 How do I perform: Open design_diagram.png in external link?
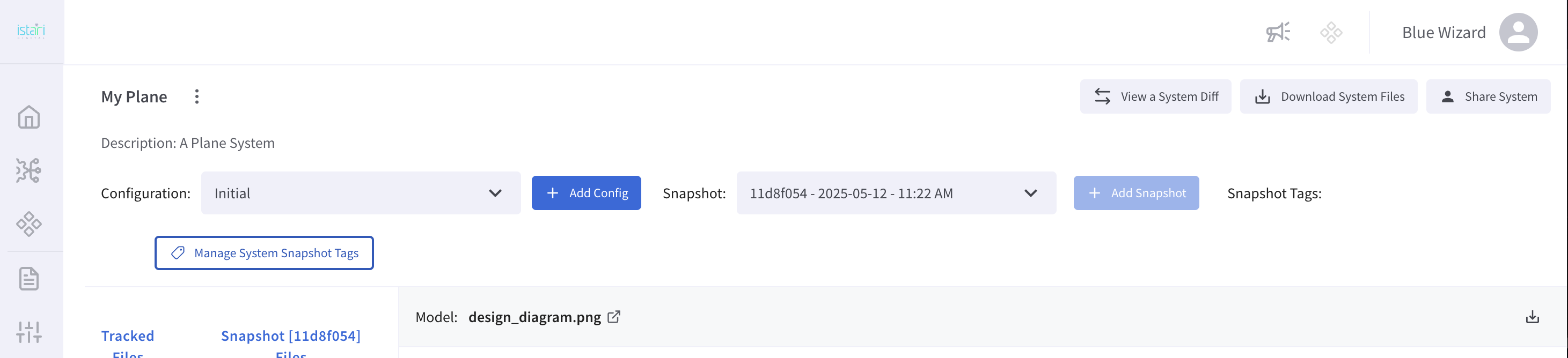click(x=614, y=317)
